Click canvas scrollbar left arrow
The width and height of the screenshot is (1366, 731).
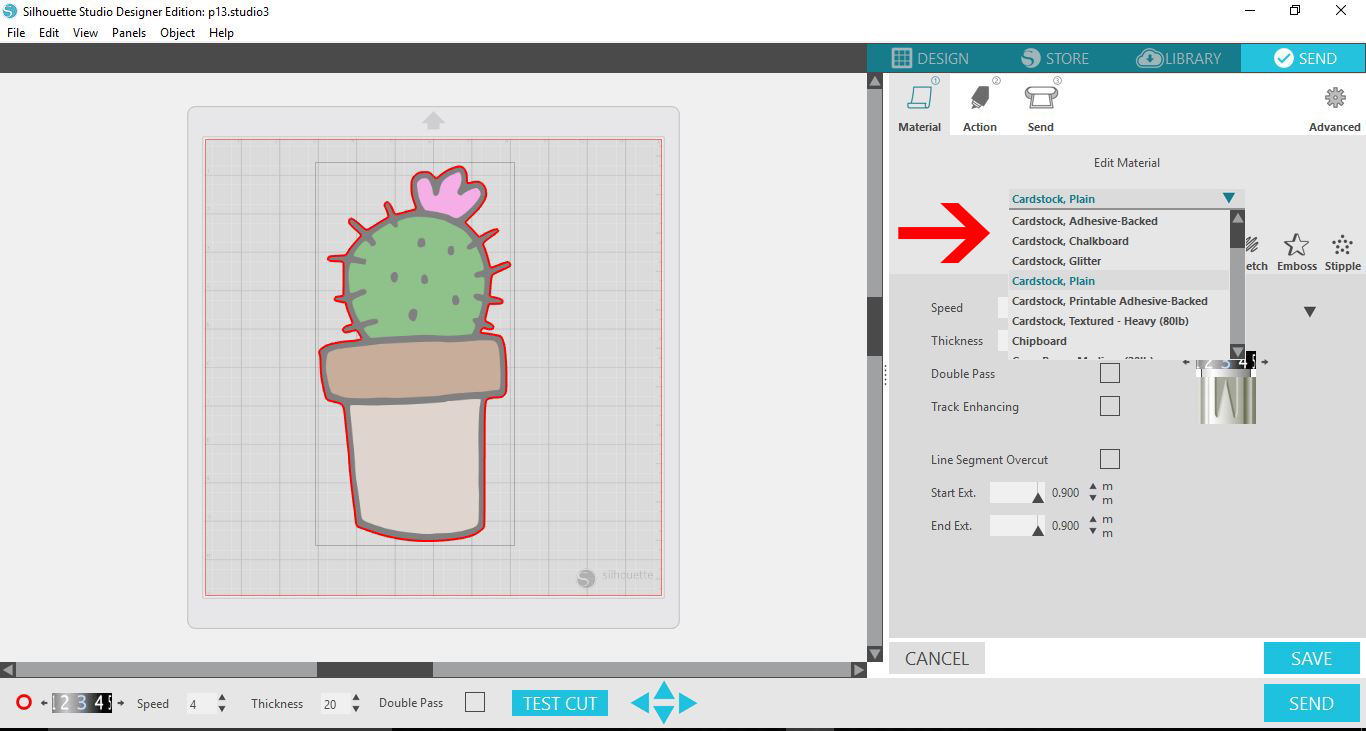pos(8,669)
